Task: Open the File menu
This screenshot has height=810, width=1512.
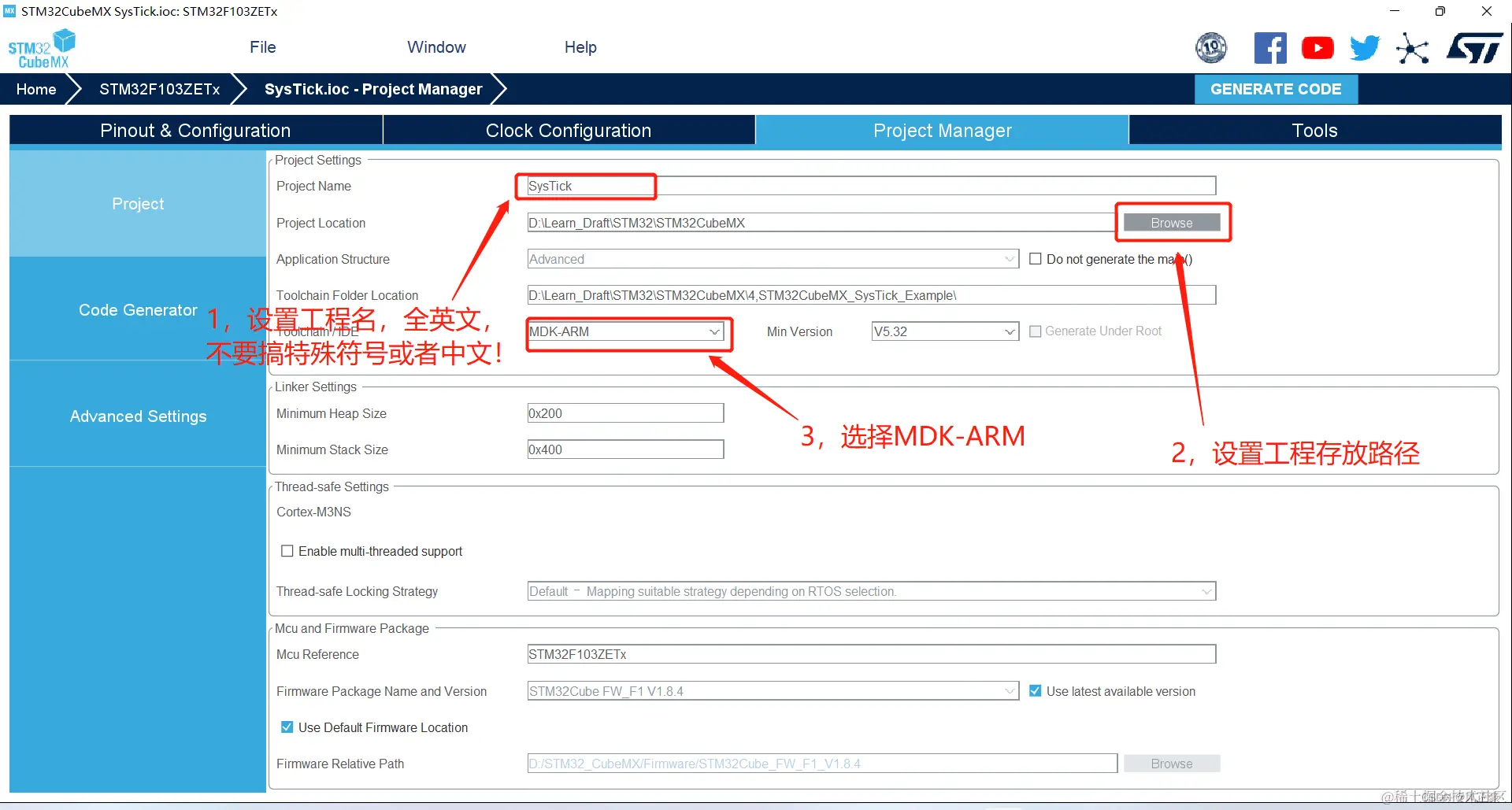Action: [262, 47]
